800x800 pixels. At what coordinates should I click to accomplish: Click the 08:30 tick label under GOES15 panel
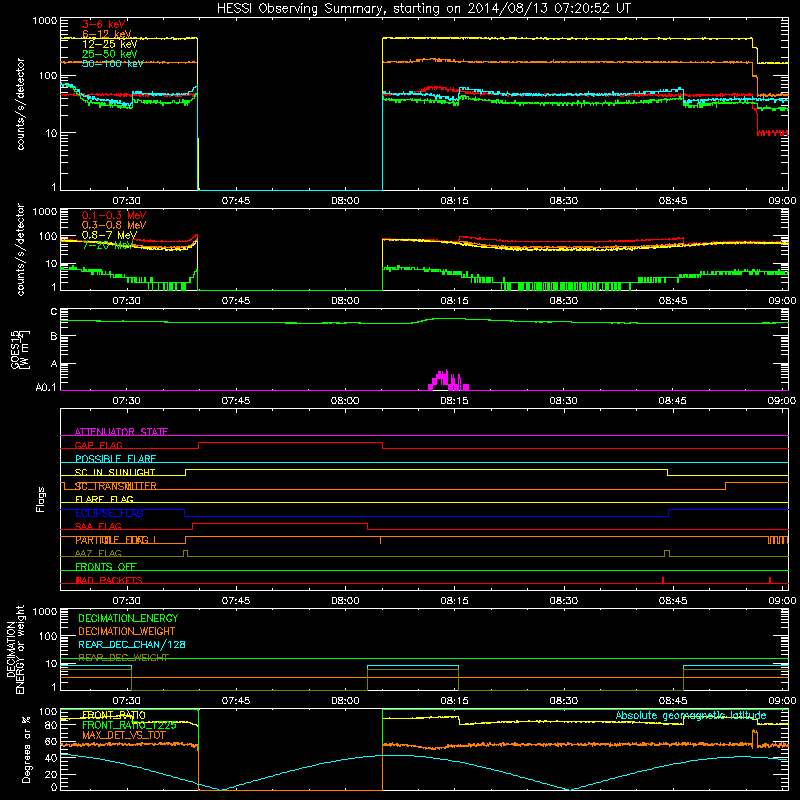click(563, 401)
